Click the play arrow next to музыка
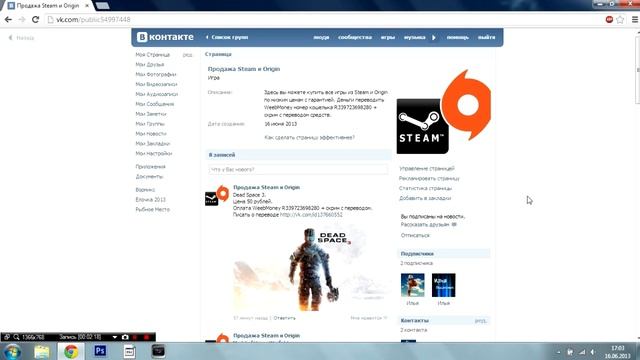640x360 pixels. 434,37
